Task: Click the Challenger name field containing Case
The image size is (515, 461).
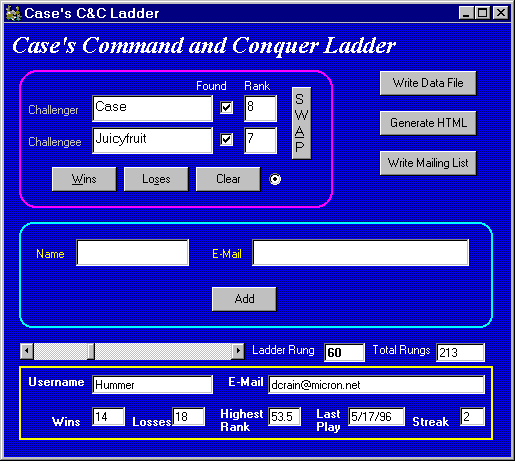Action: coord(152,108)
